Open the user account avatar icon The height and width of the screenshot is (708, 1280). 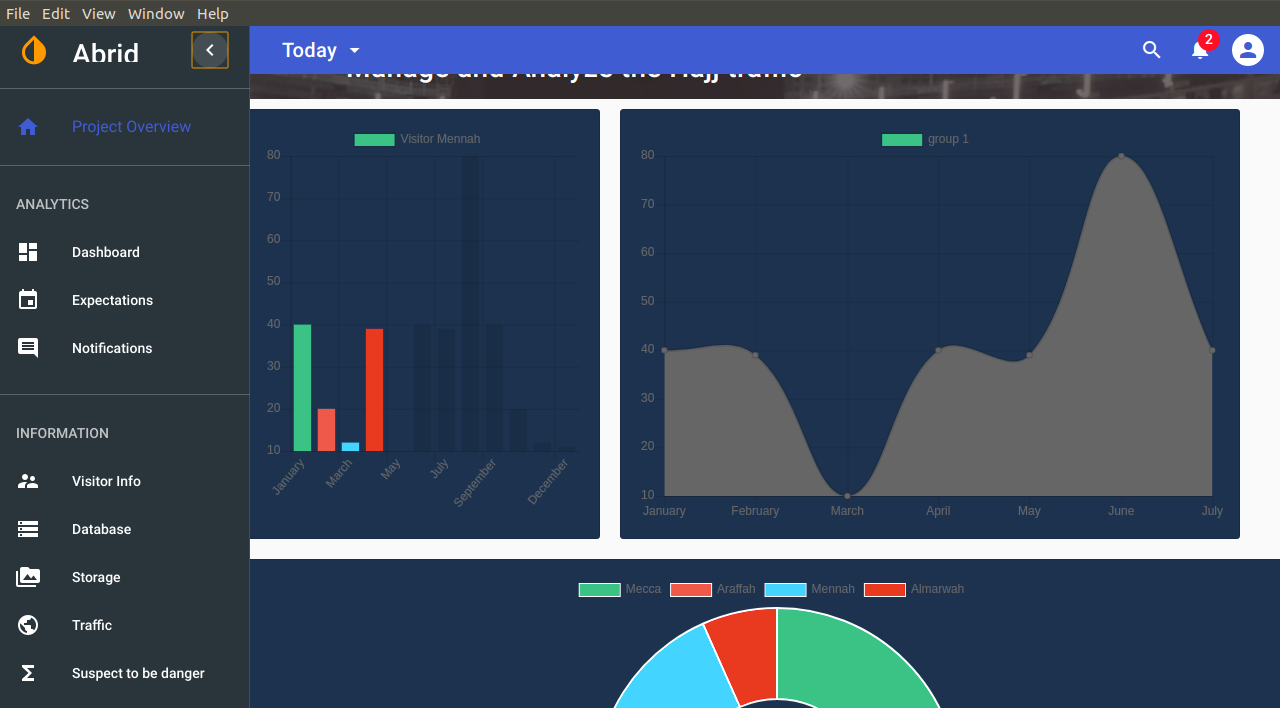pos(1248,50)
